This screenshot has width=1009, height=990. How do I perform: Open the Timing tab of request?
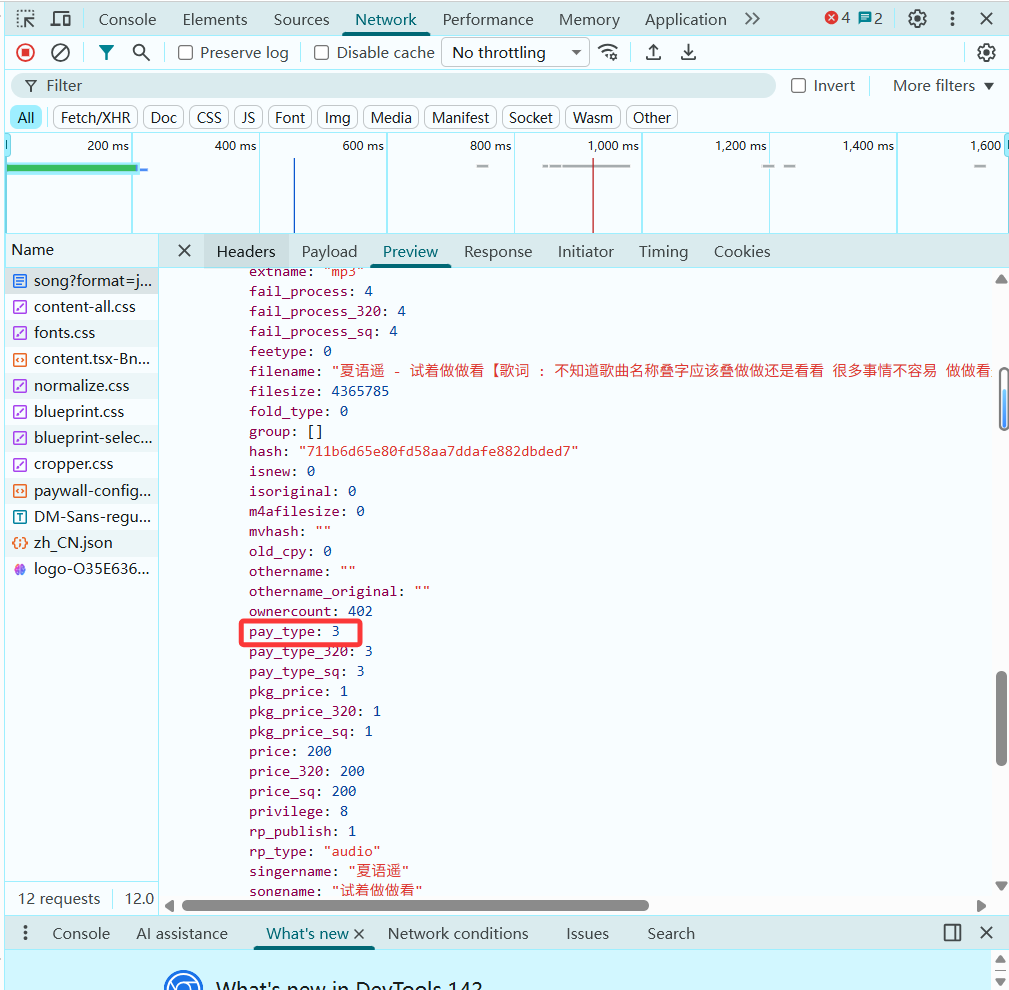[663, 251]
